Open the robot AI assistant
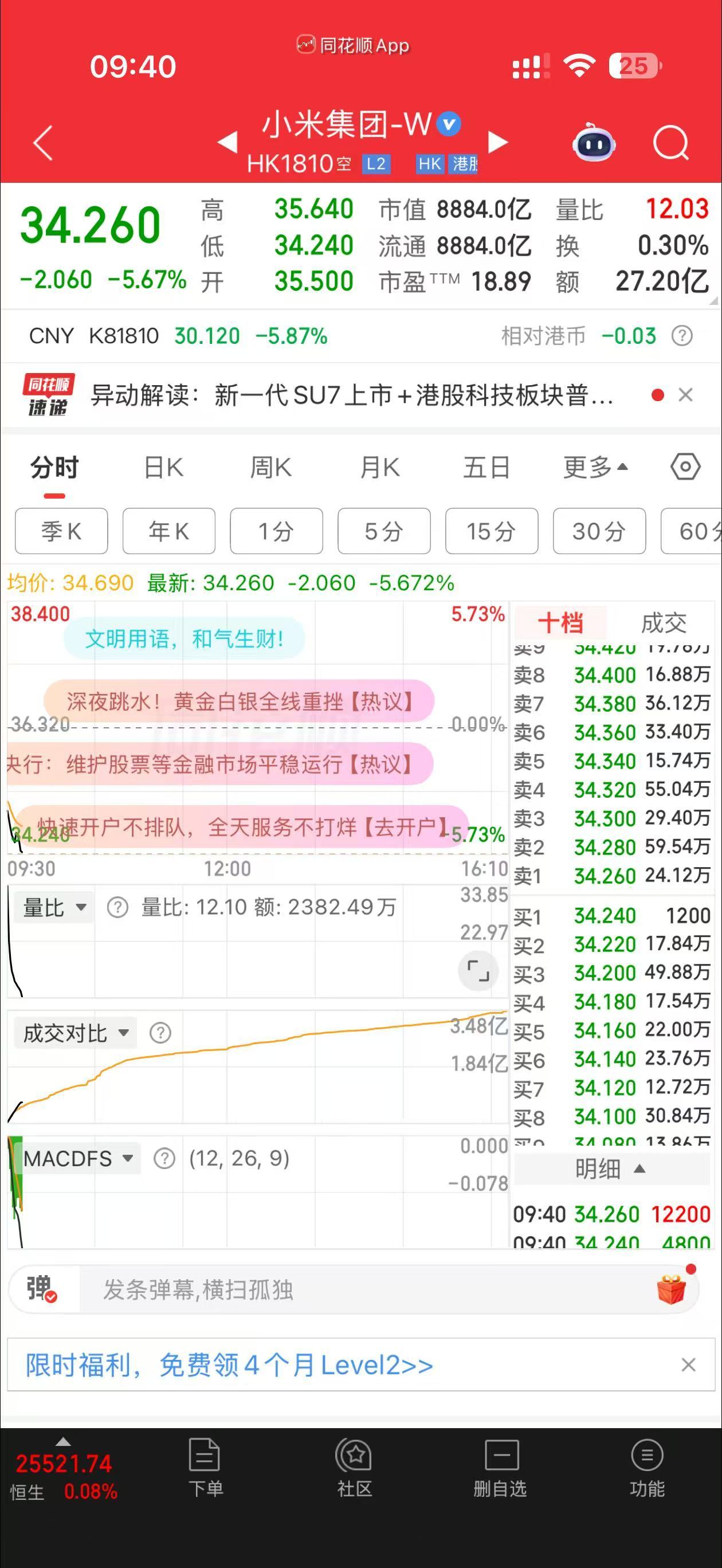 click(x=594, y=143)
